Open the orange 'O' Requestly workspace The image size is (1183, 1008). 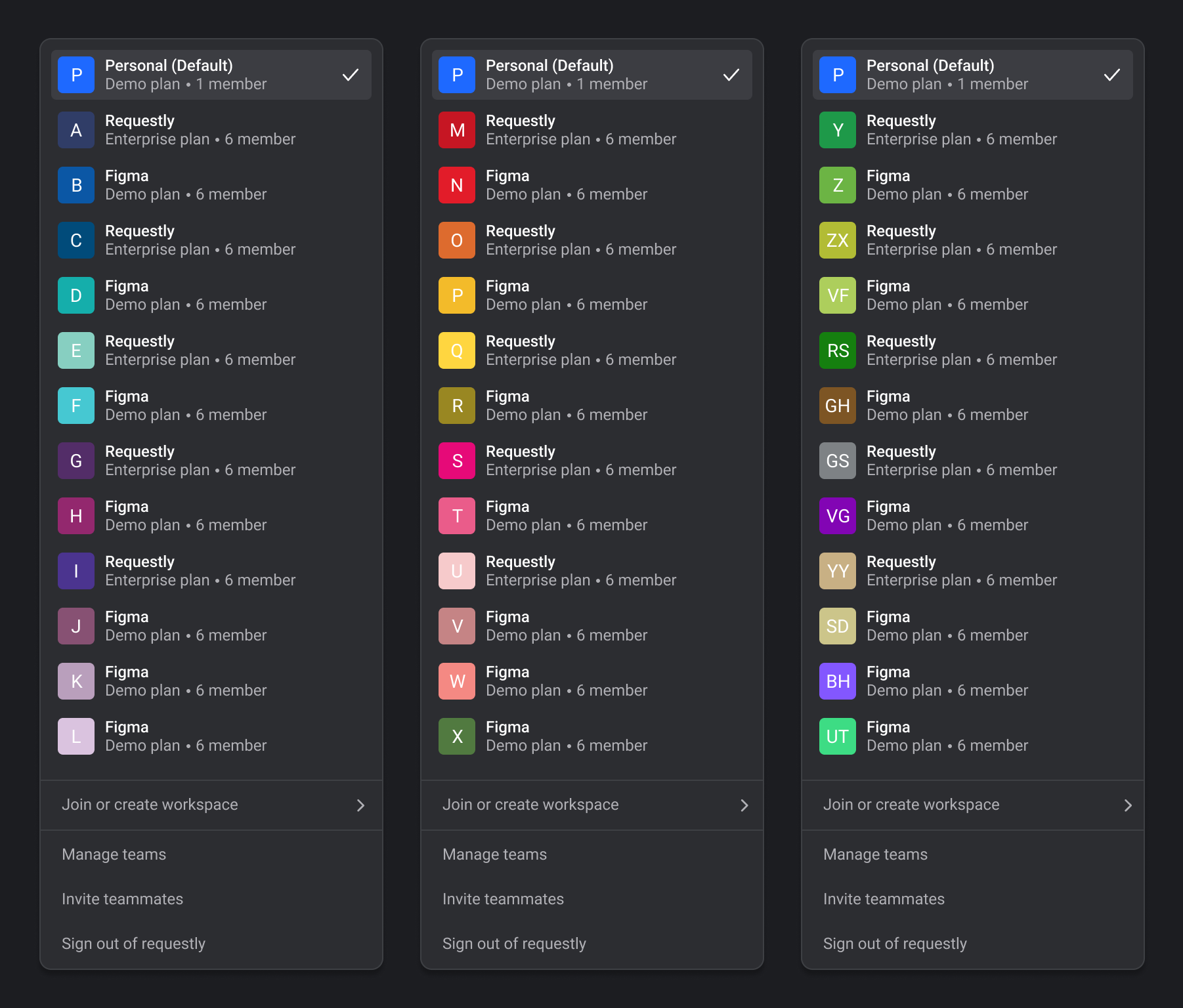[457, 240]
